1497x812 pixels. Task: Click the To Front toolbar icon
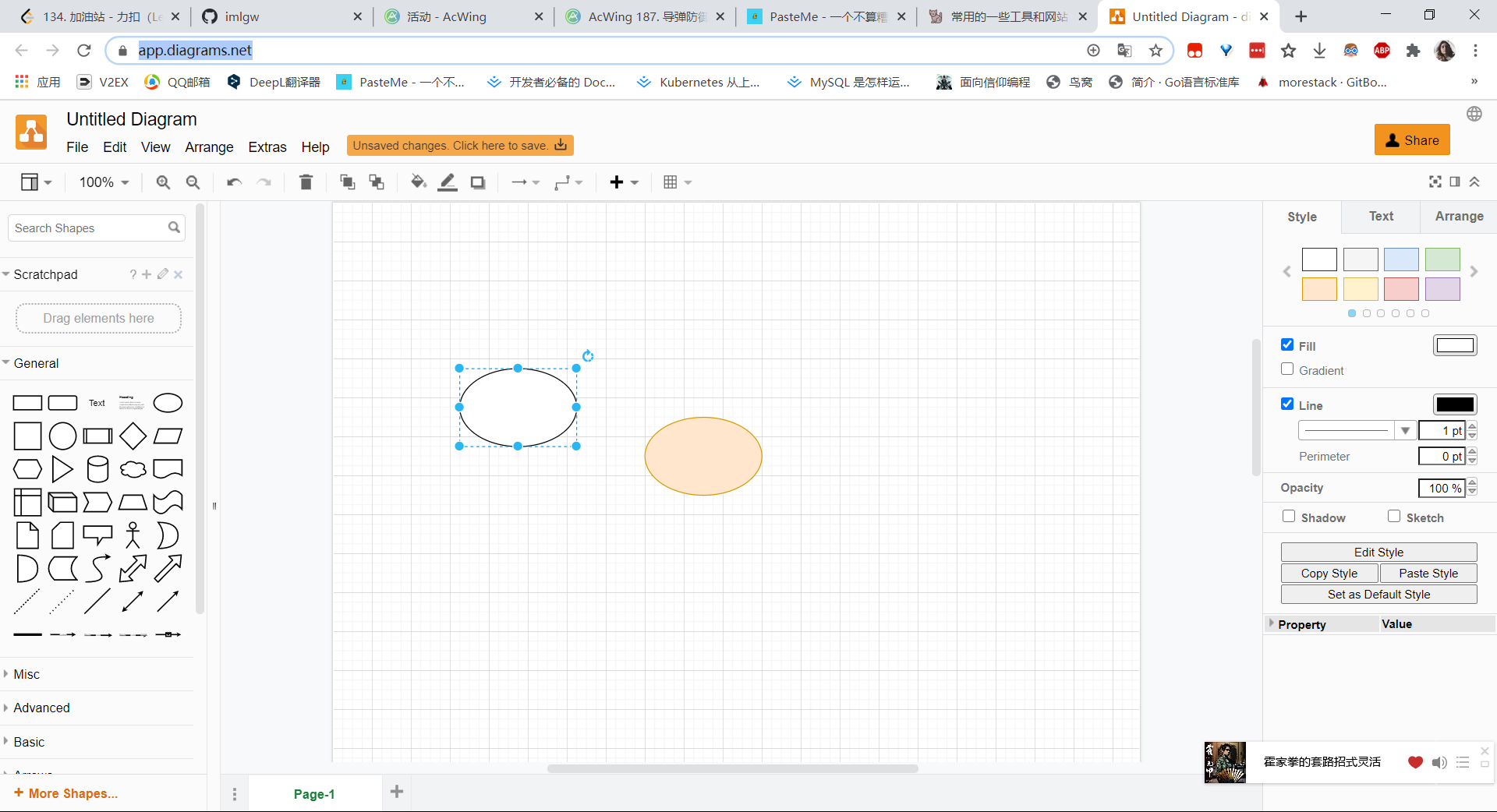point(348,182)
